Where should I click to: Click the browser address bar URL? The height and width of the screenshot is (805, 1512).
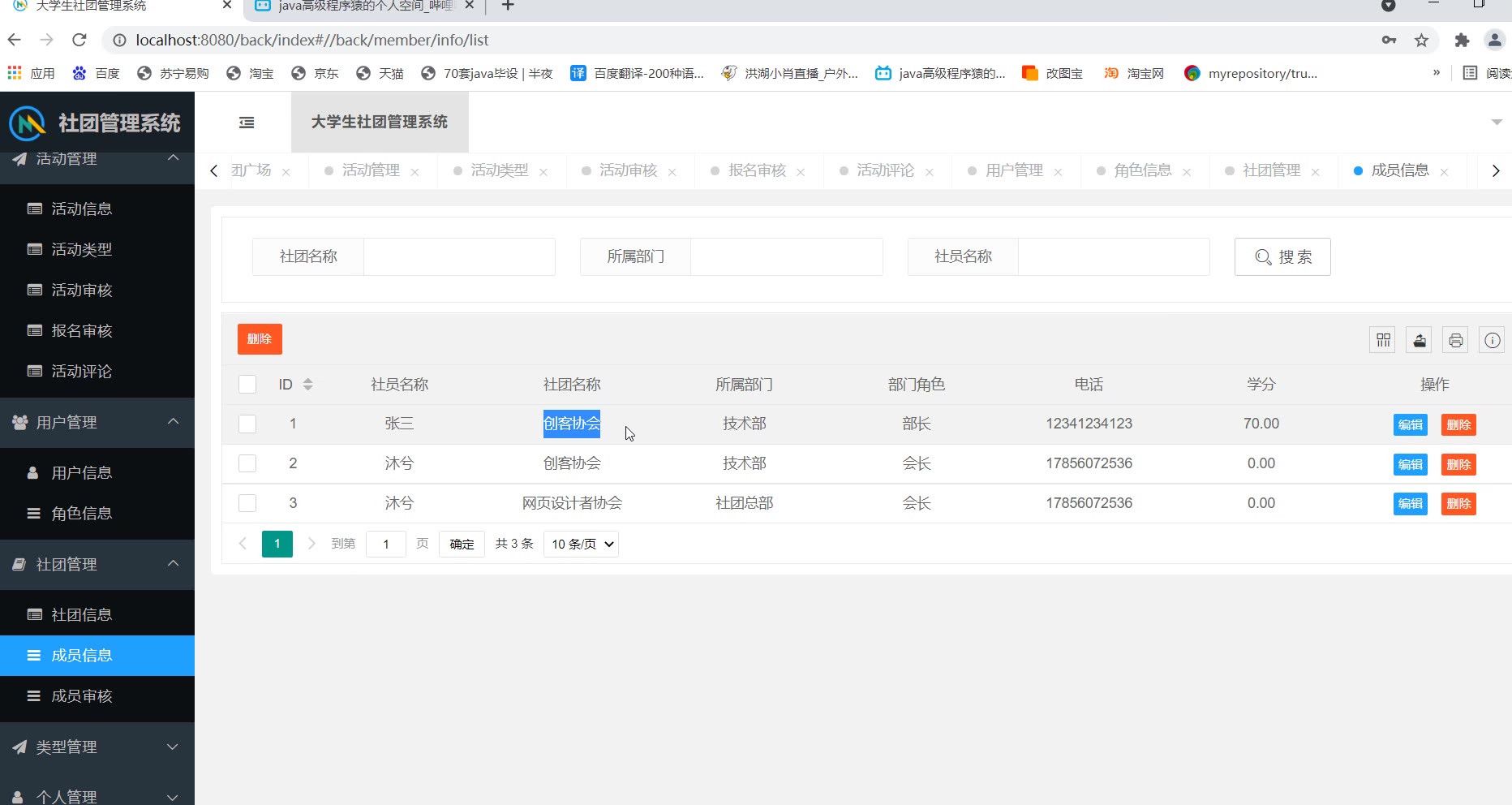tap(312, 40)
